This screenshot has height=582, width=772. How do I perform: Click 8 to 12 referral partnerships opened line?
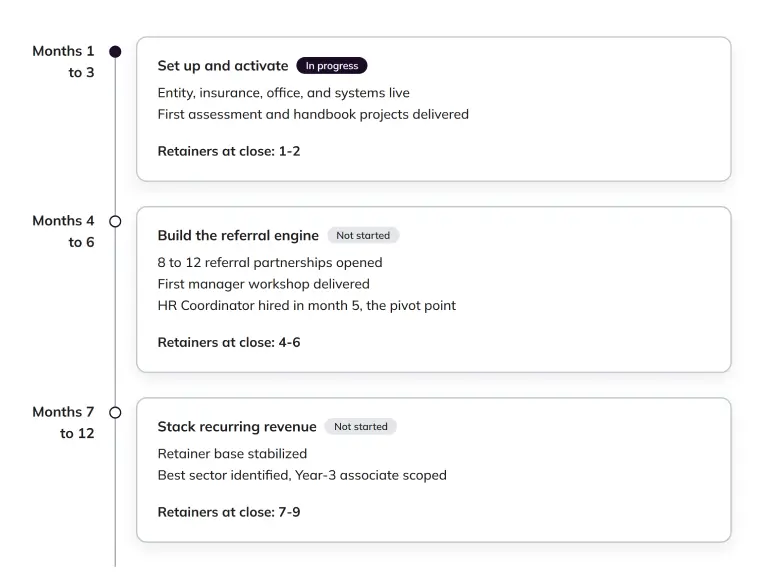pyautogui.click(x=270, y=262)
